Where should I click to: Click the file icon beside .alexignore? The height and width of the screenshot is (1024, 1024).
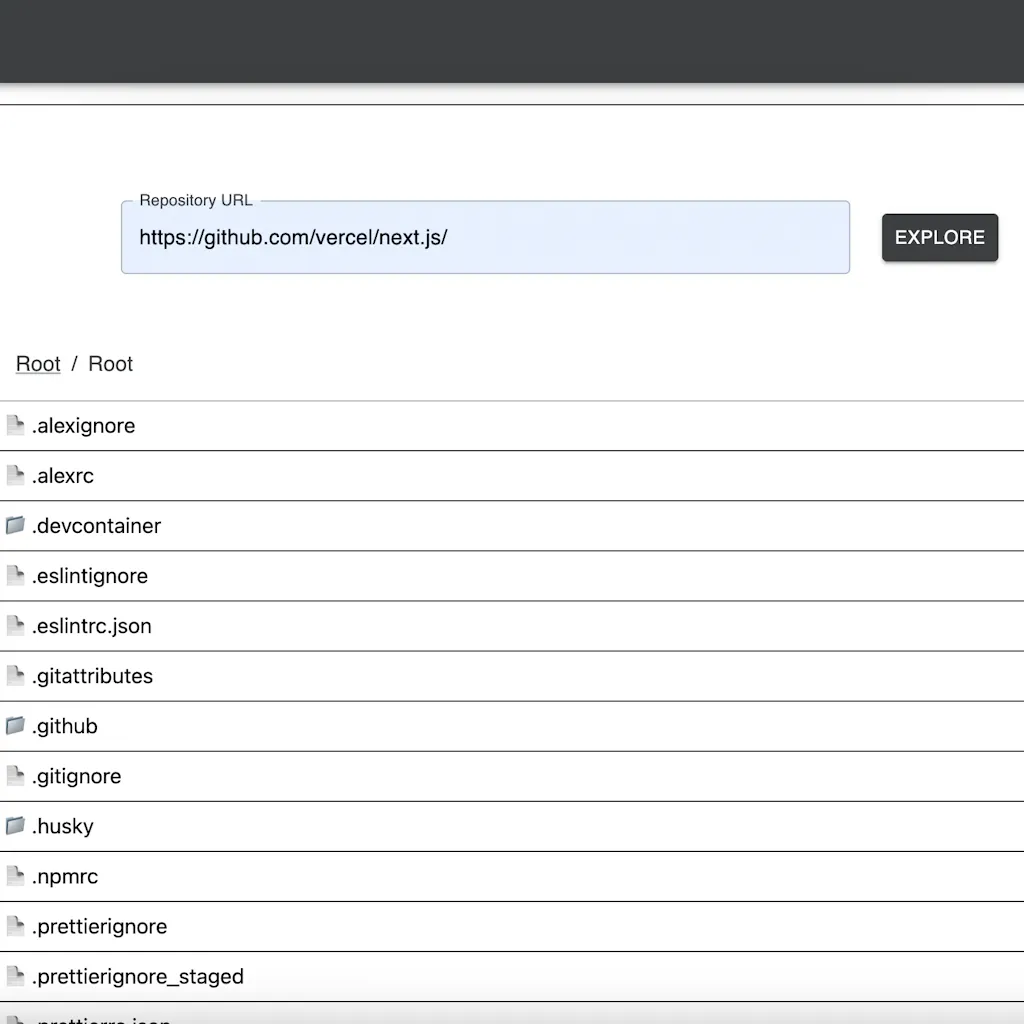[15, 426]
